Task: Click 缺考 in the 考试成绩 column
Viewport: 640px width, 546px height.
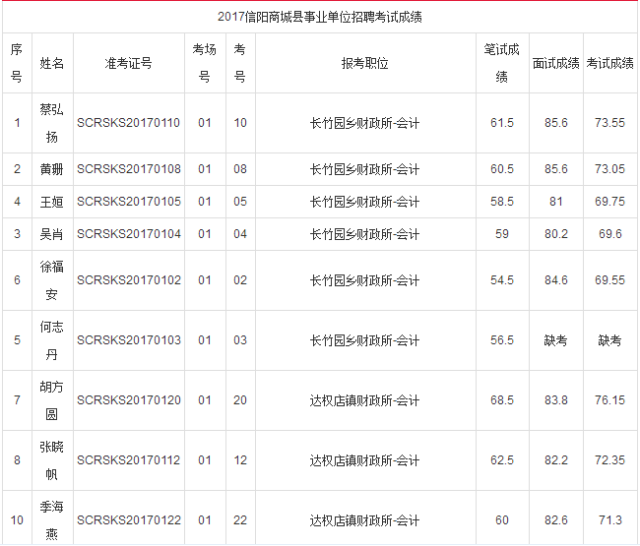Action: point(610,340)
